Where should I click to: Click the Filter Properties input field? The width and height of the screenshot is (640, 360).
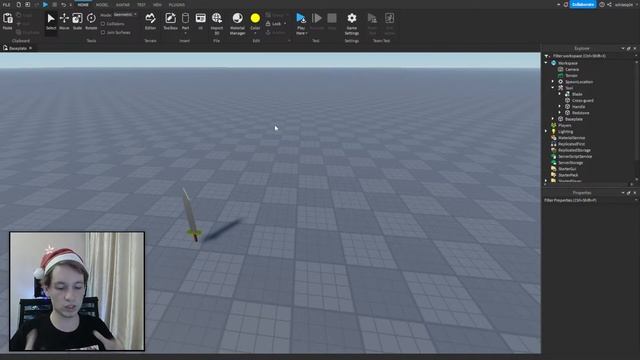(x=590, y=200)
